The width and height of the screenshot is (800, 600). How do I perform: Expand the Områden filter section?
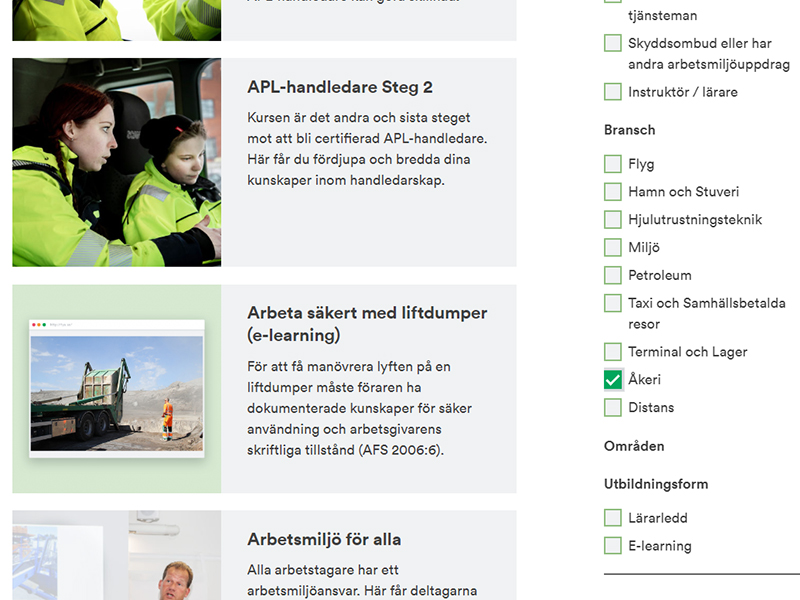point(629,446)
